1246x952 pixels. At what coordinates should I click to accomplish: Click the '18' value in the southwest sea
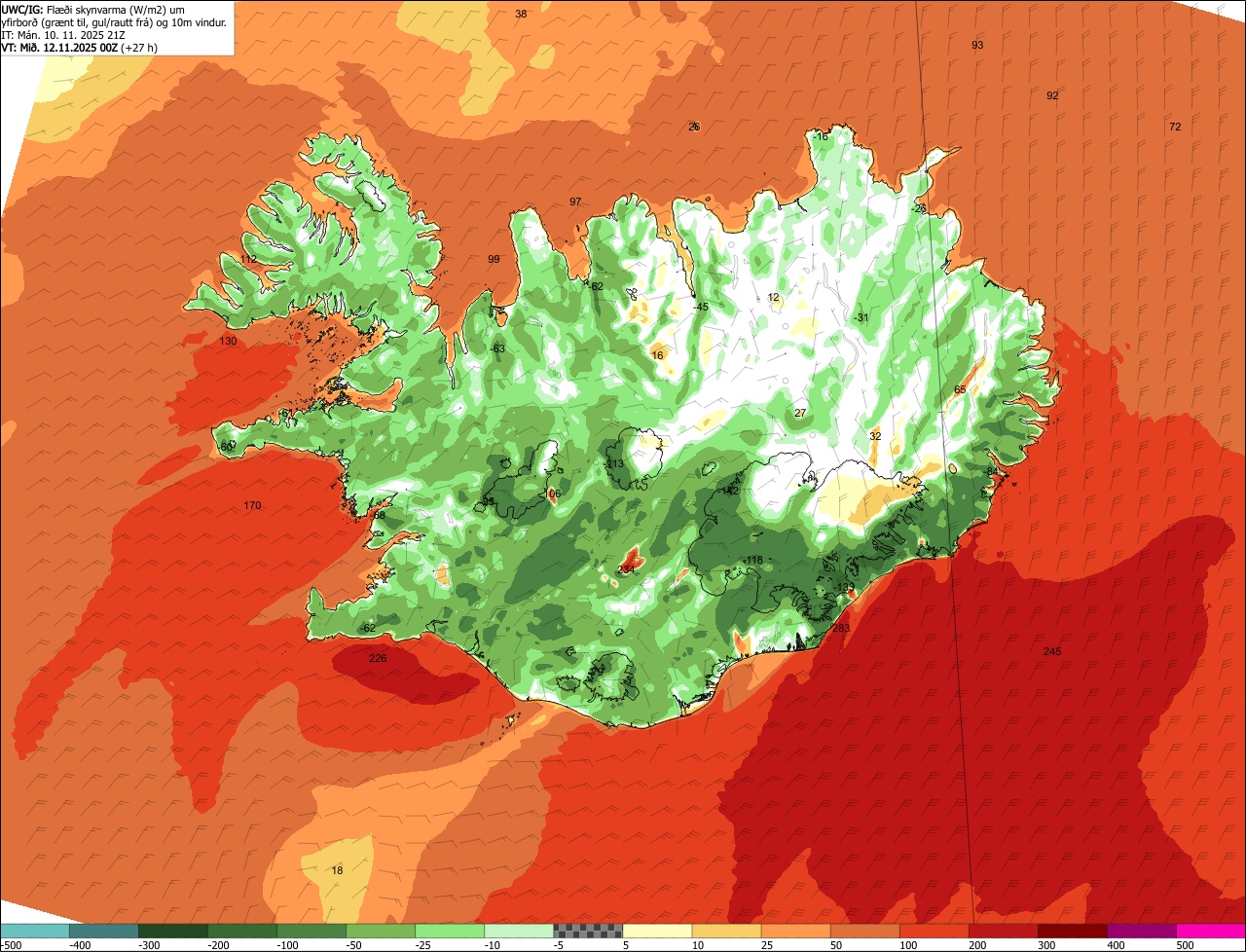click(337, 870)
